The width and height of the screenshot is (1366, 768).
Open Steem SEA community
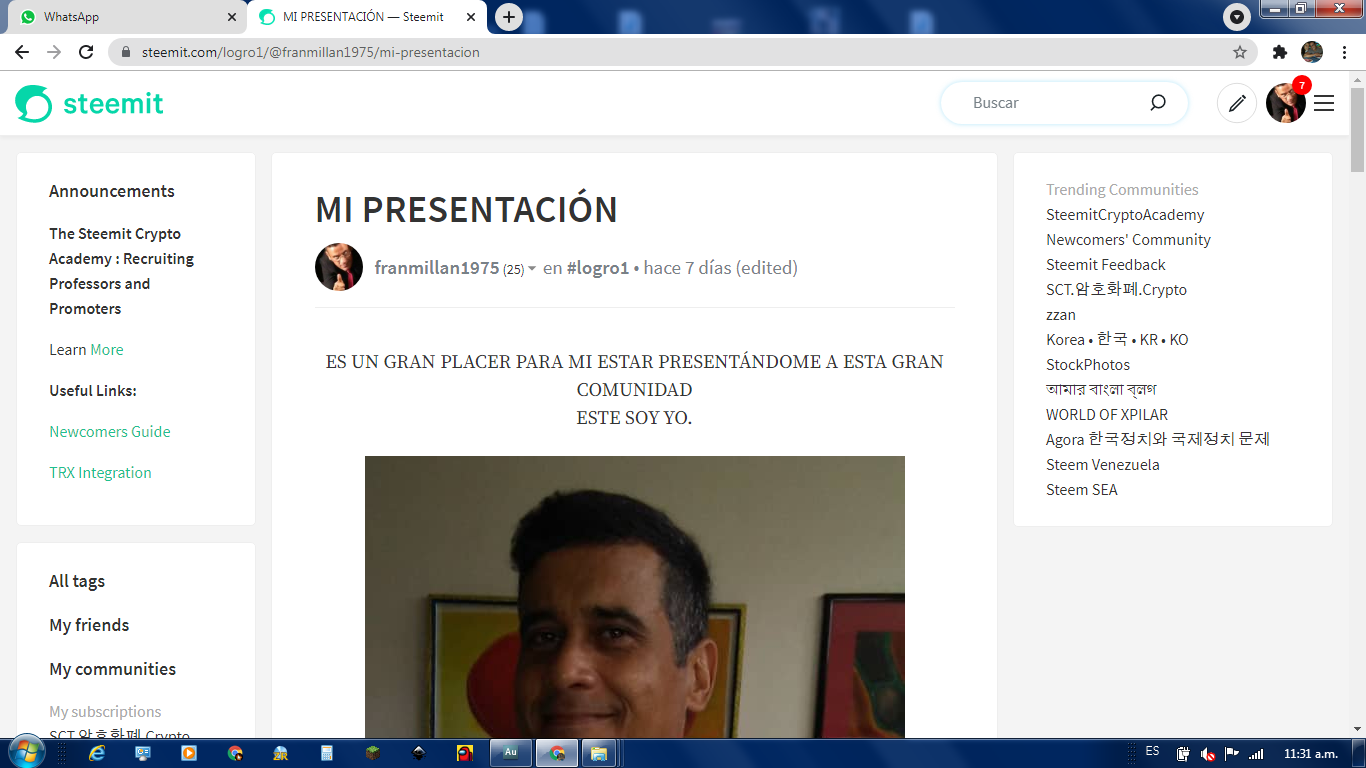(x=1082, y=489)
